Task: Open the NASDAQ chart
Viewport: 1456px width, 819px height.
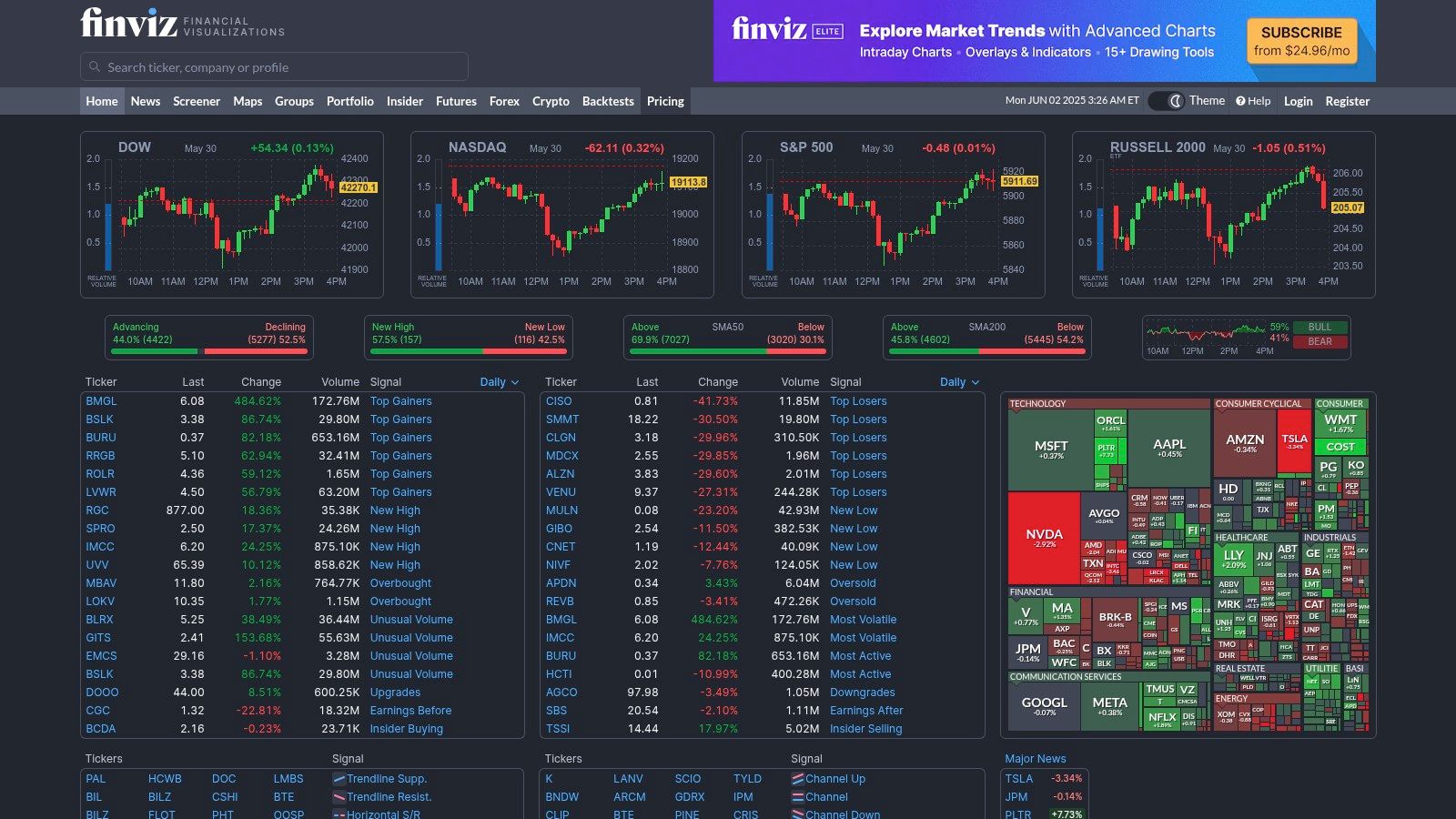Action: point(562,215)
